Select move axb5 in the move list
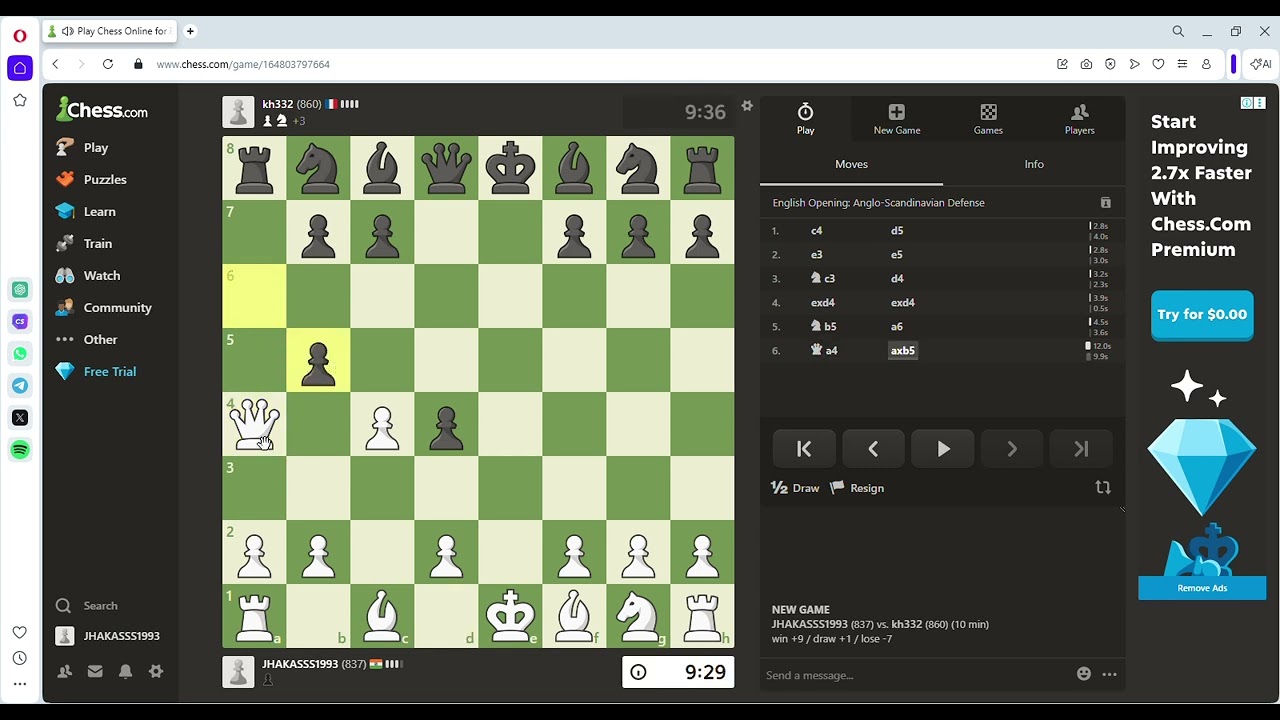 [903, 350]
